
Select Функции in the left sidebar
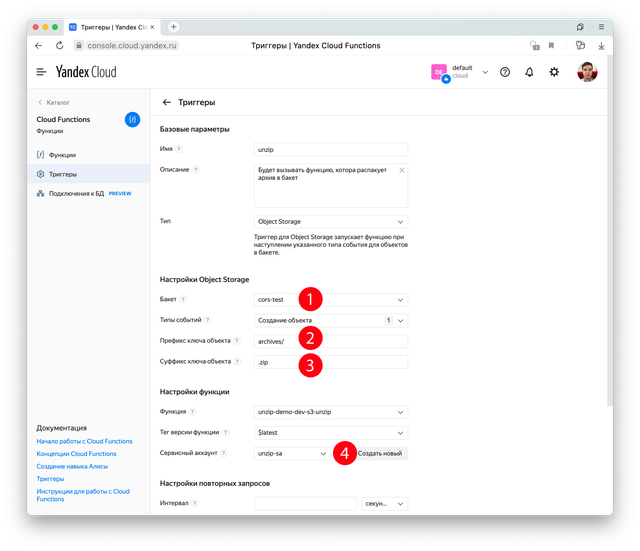(x=62, y=155)
